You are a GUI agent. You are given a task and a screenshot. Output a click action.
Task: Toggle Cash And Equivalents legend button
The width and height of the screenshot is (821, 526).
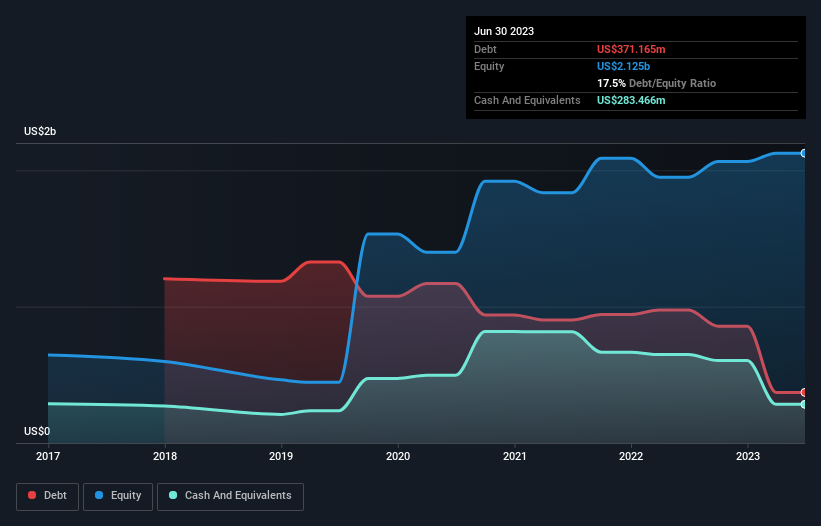coord(230,496)
